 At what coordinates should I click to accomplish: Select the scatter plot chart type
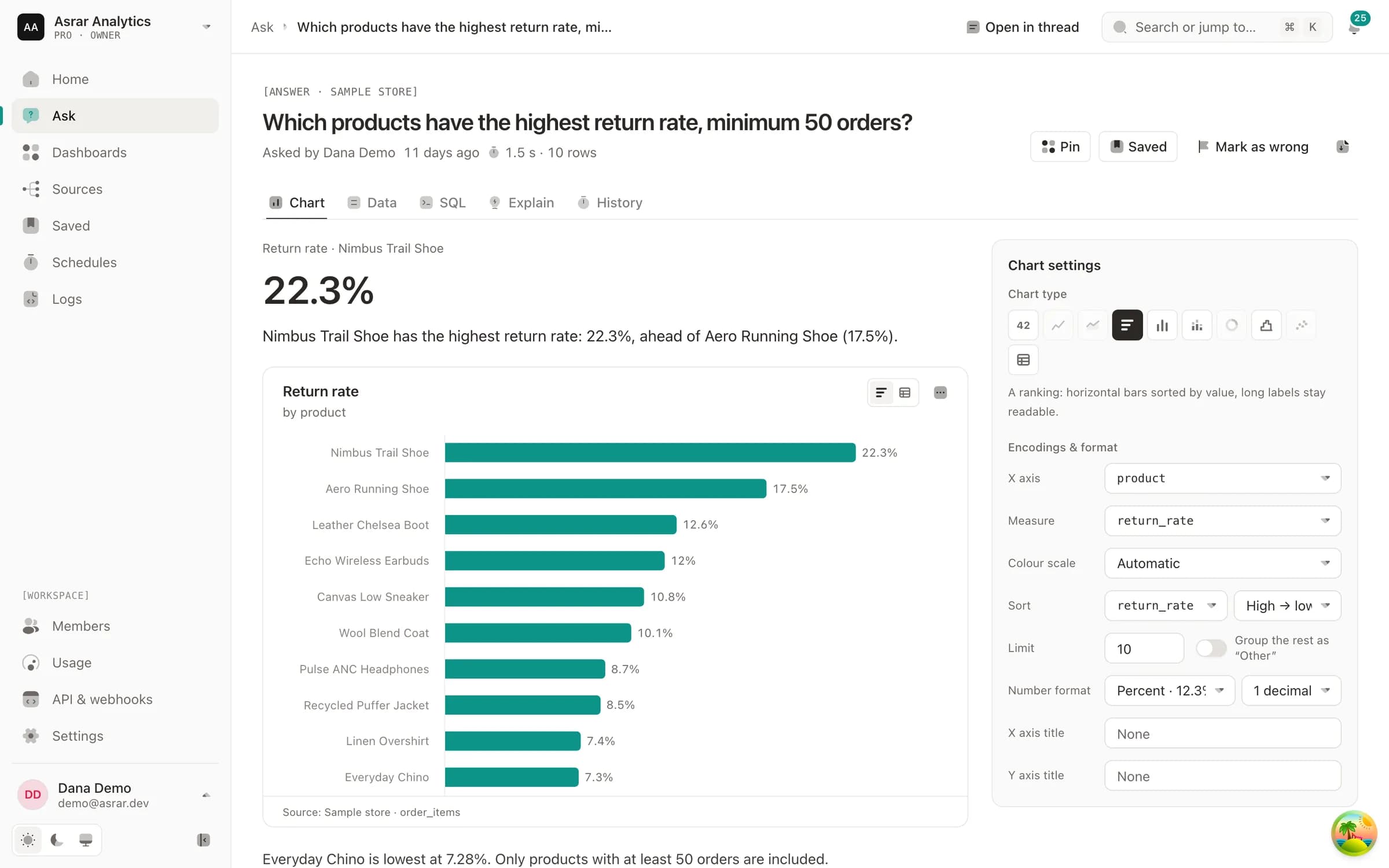tap(1300, 325)
